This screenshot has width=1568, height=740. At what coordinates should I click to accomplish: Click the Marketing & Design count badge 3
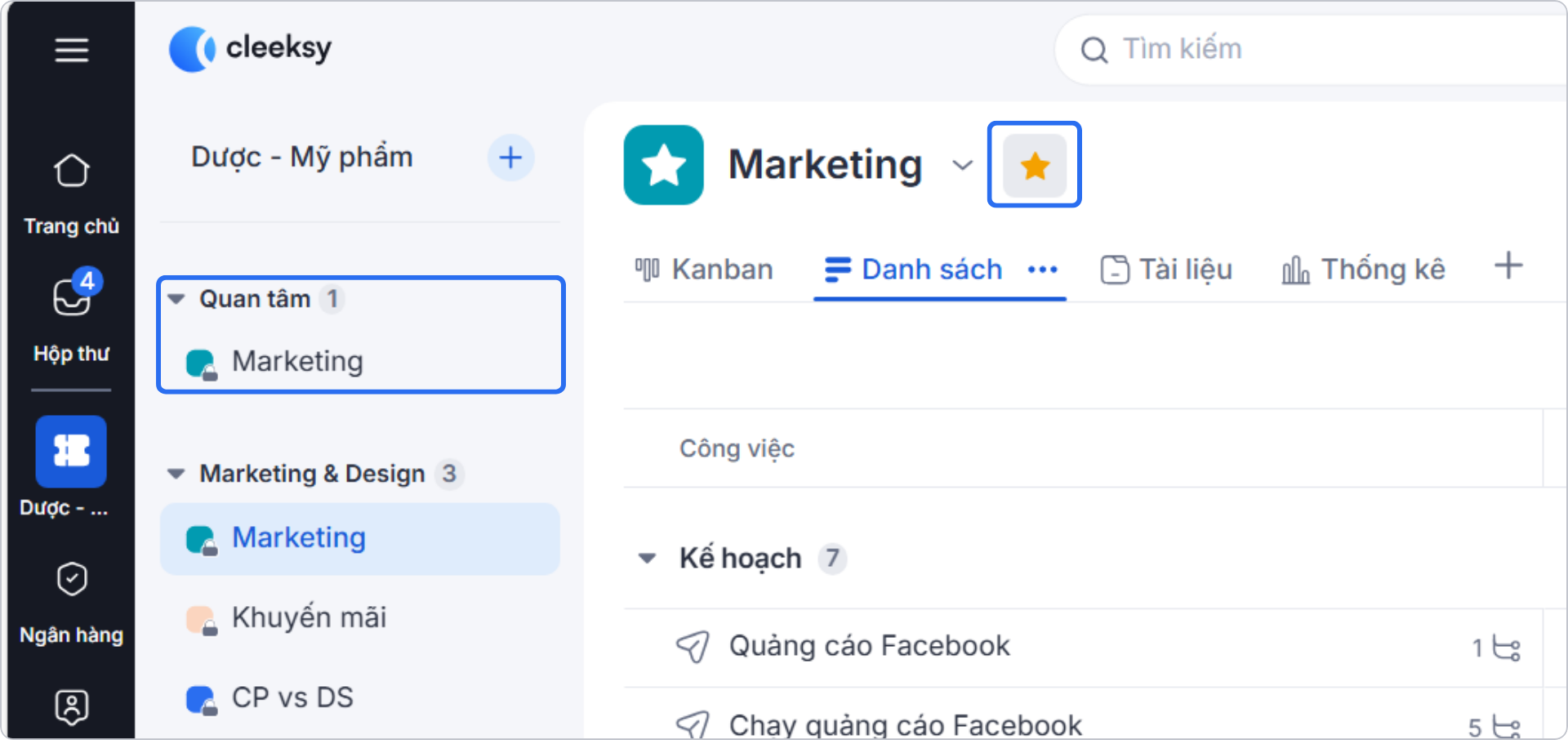449,474
